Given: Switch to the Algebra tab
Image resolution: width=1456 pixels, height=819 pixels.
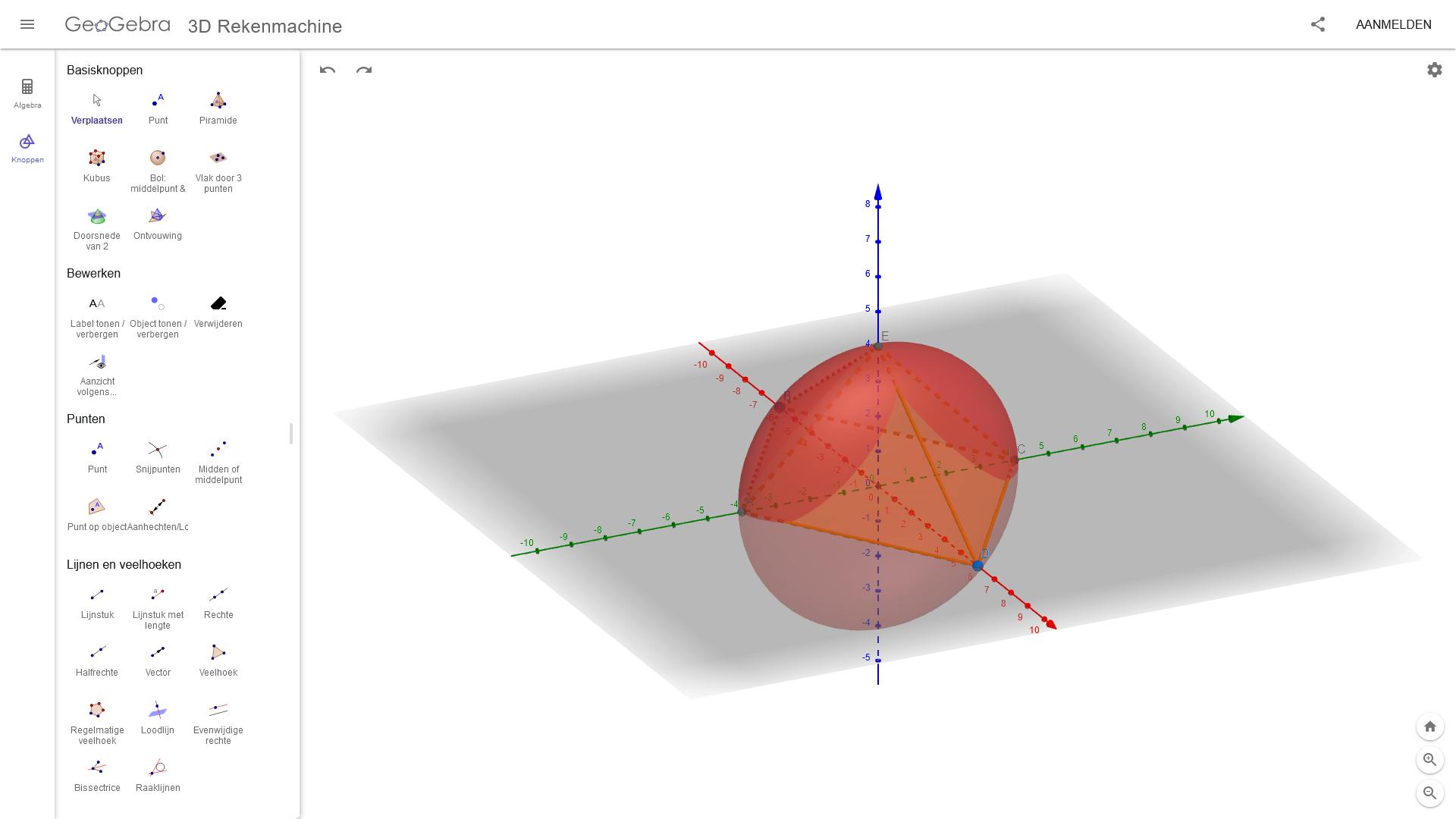Looking at the screenshot, I should click(27, 93).
